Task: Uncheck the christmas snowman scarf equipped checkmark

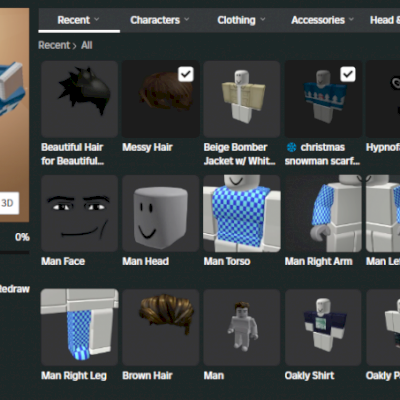Action: click(x=348, y=74)
